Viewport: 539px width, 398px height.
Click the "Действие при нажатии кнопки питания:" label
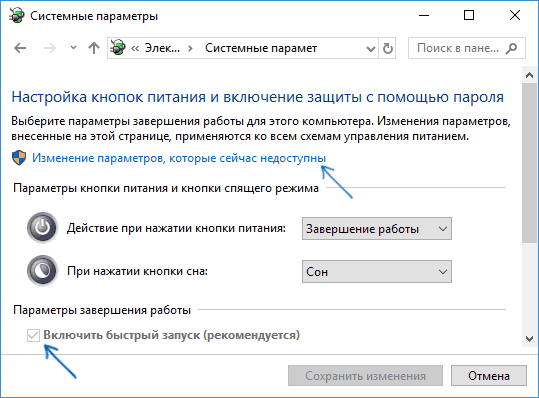click(x=176, y=228)
